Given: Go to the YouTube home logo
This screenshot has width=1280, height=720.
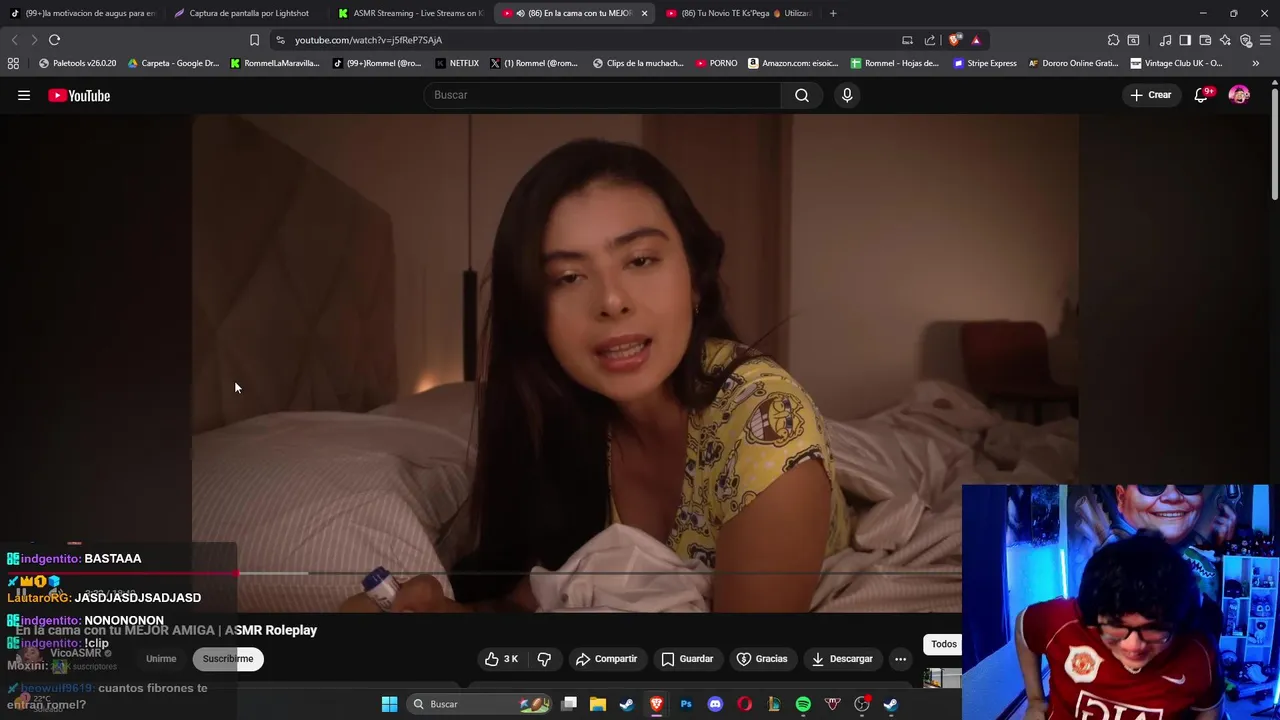Looking at the screenshot, I should point(79,96).
